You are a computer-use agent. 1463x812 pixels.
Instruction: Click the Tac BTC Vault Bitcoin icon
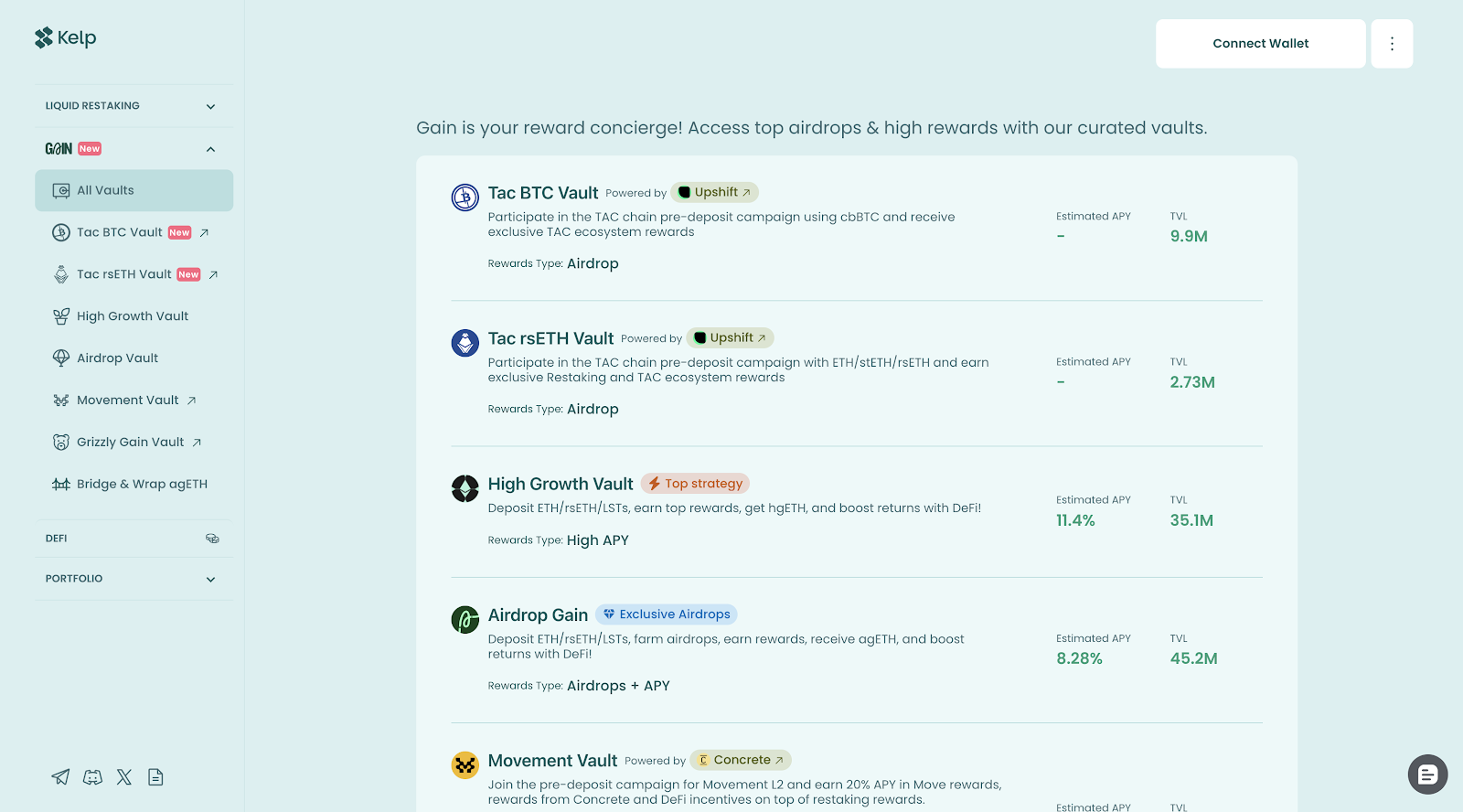pyautogui.click(x=465, y=197)
